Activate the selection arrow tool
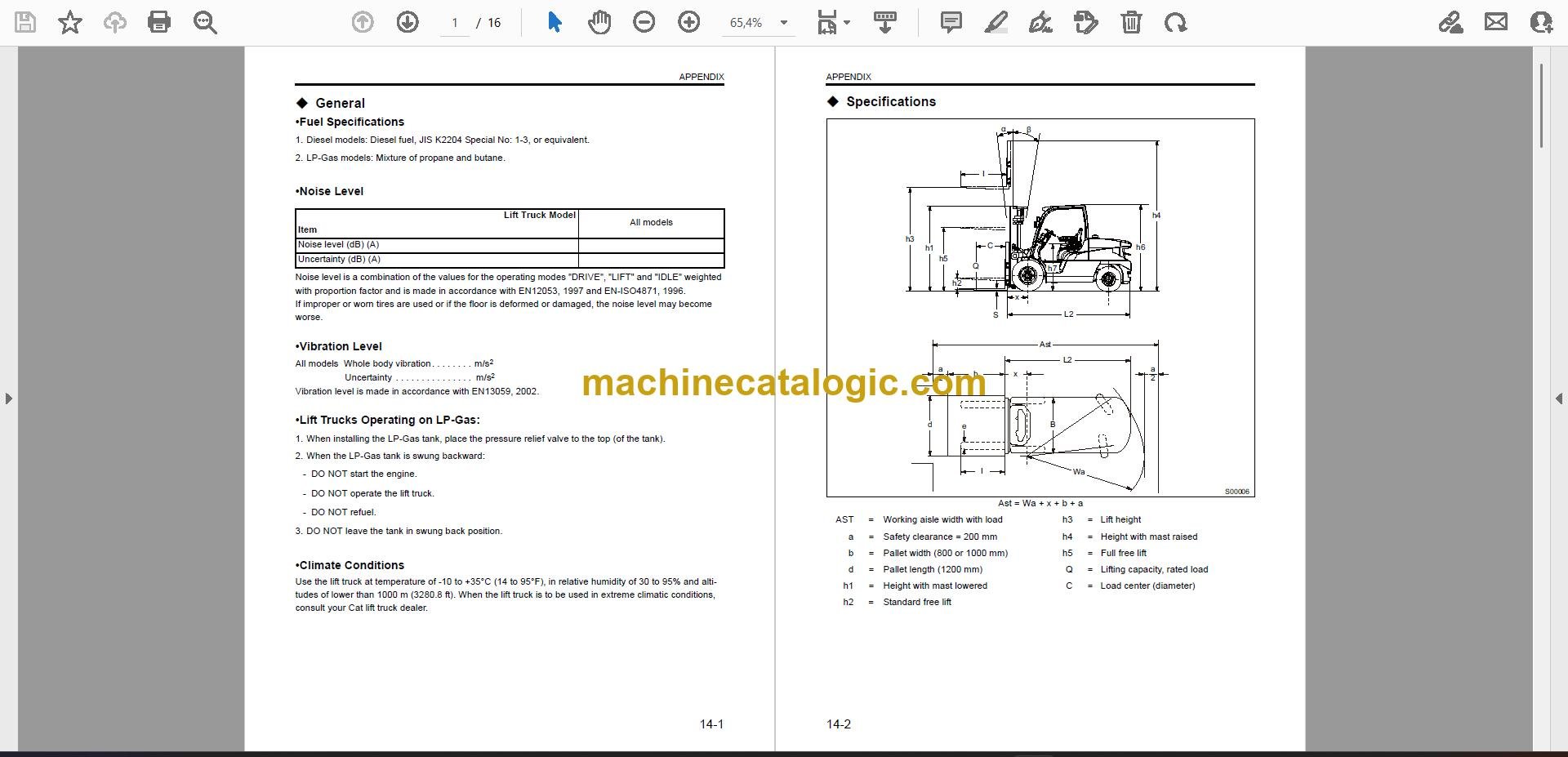The width and height of the screenshot is (1568, 757). coord(555,22)
